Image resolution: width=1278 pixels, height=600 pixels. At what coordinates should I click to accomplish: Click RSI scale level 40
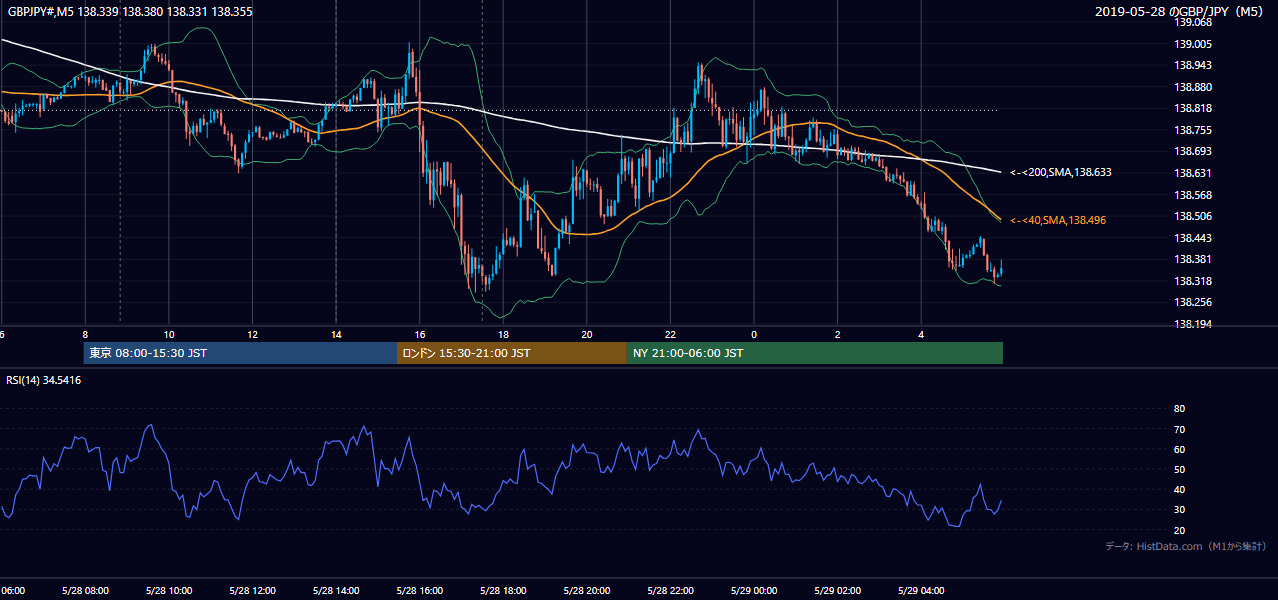tap(1179, 489)
